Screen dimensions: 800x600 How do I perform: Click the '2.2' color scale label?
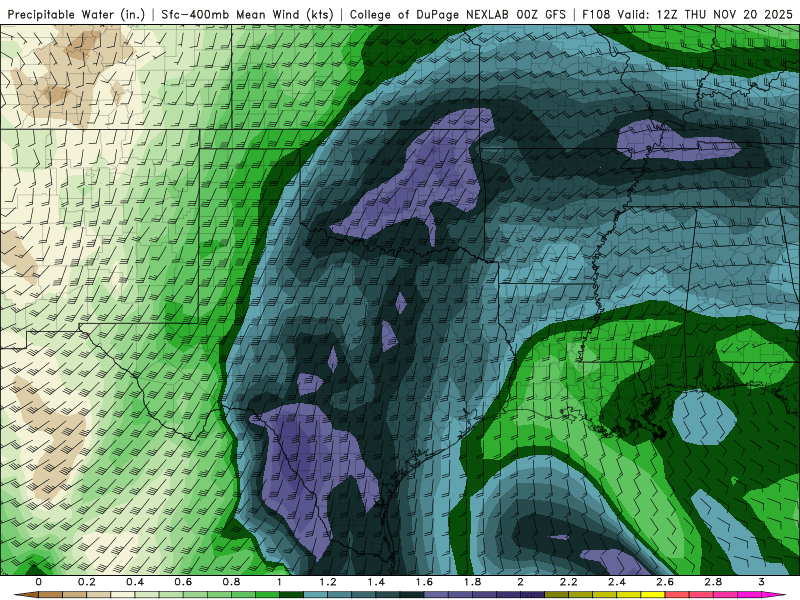click(x=568, y=582)
